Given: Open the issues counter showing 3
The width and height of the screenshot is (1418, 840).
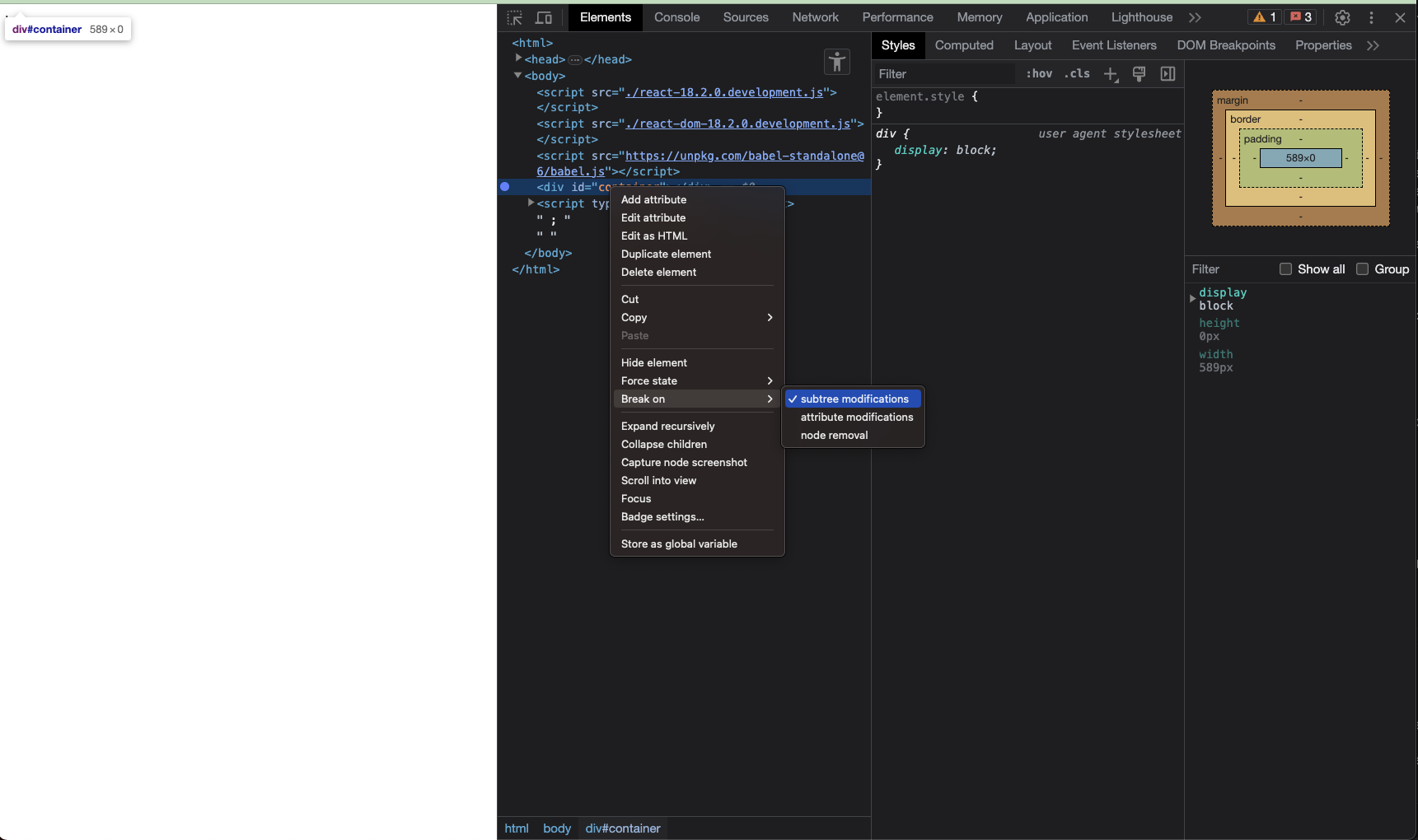Looking at the screenshot, I should [1300, 16].
